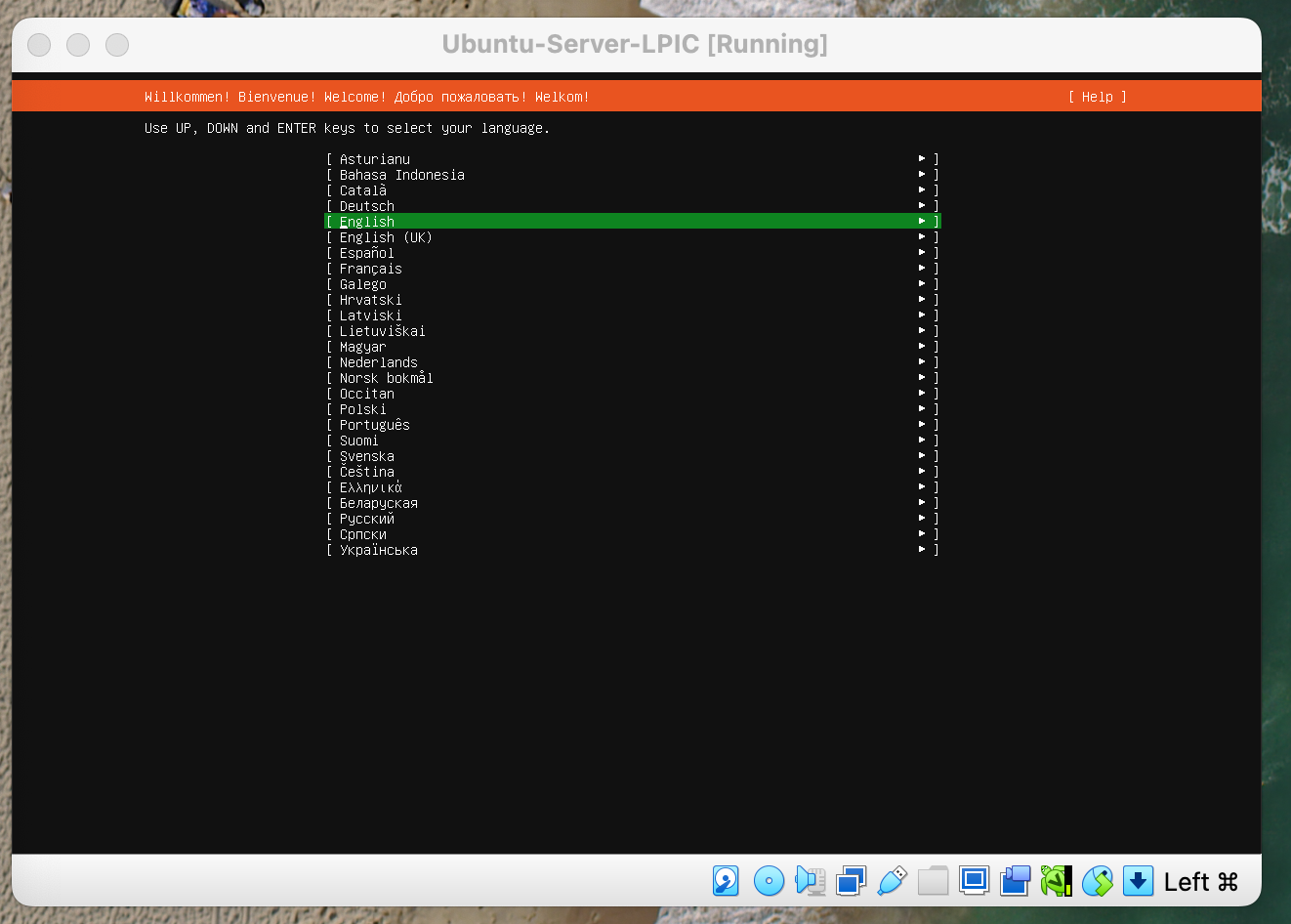Choose Nederlands from the list
The height and width of the screenshot is (924, 1291).
633,362
